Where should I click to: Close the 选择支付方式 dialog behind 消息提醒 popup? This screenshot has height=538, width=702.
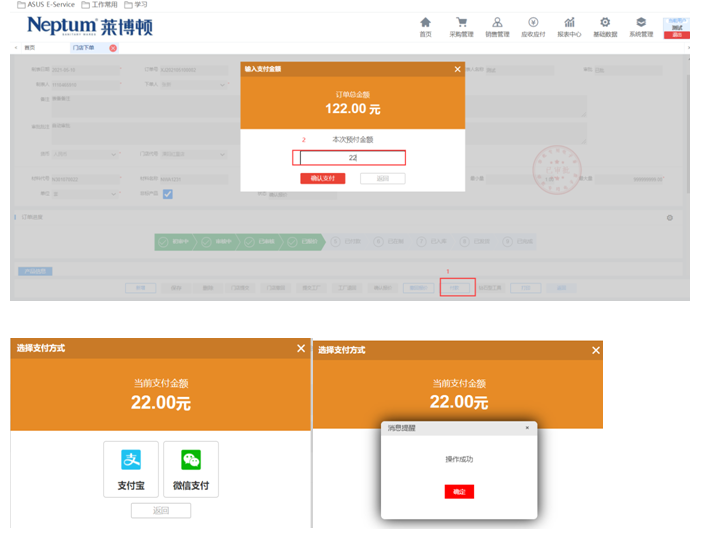pos(595,350)
